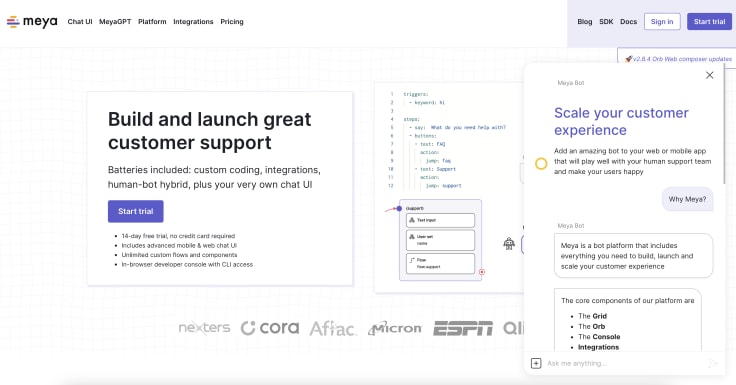736x385 pixels.
Task: Click 'Unlimited custom flows and components' bullet
Action: (x=179, y=255)
